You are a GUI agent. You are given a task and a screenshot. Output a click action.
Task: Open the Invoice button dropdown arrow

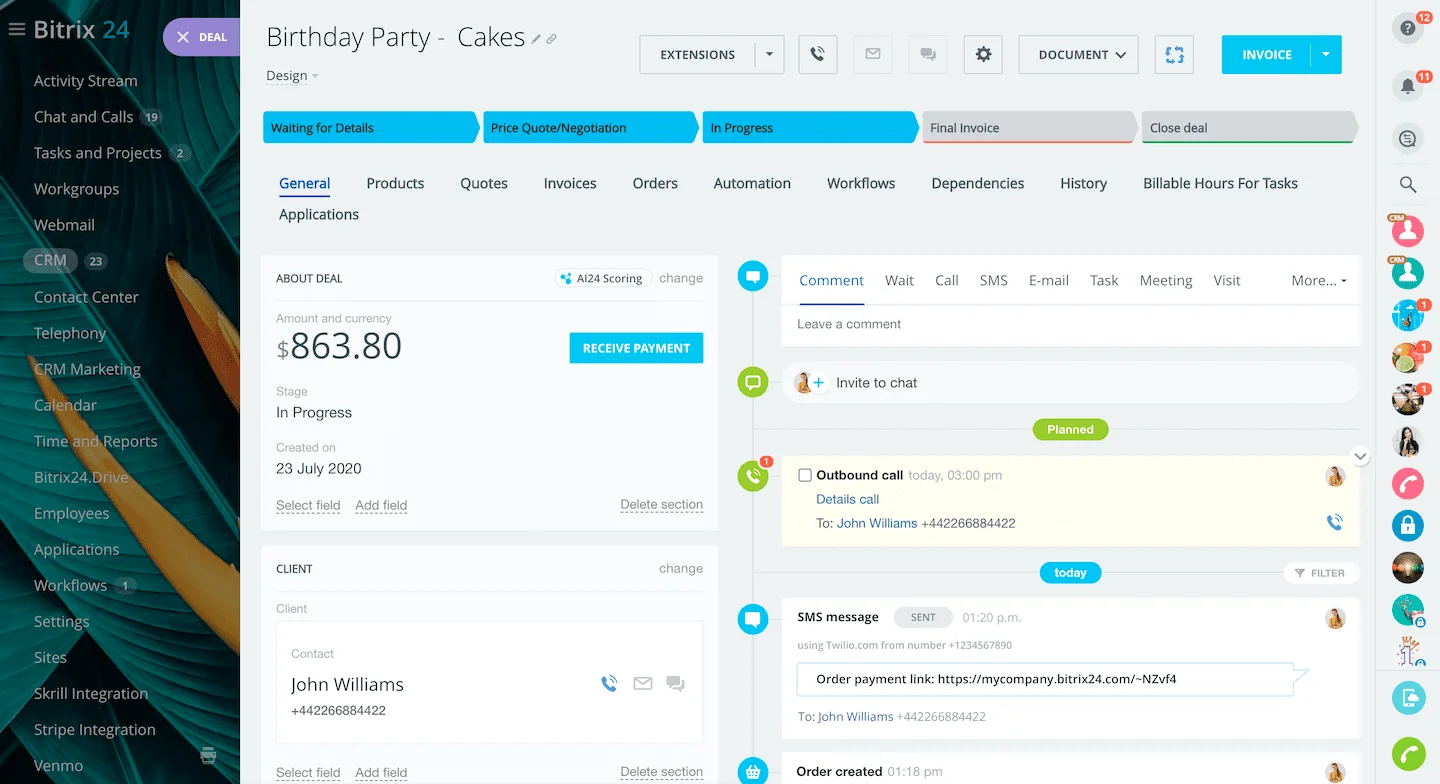click(x=1325, y=55)
